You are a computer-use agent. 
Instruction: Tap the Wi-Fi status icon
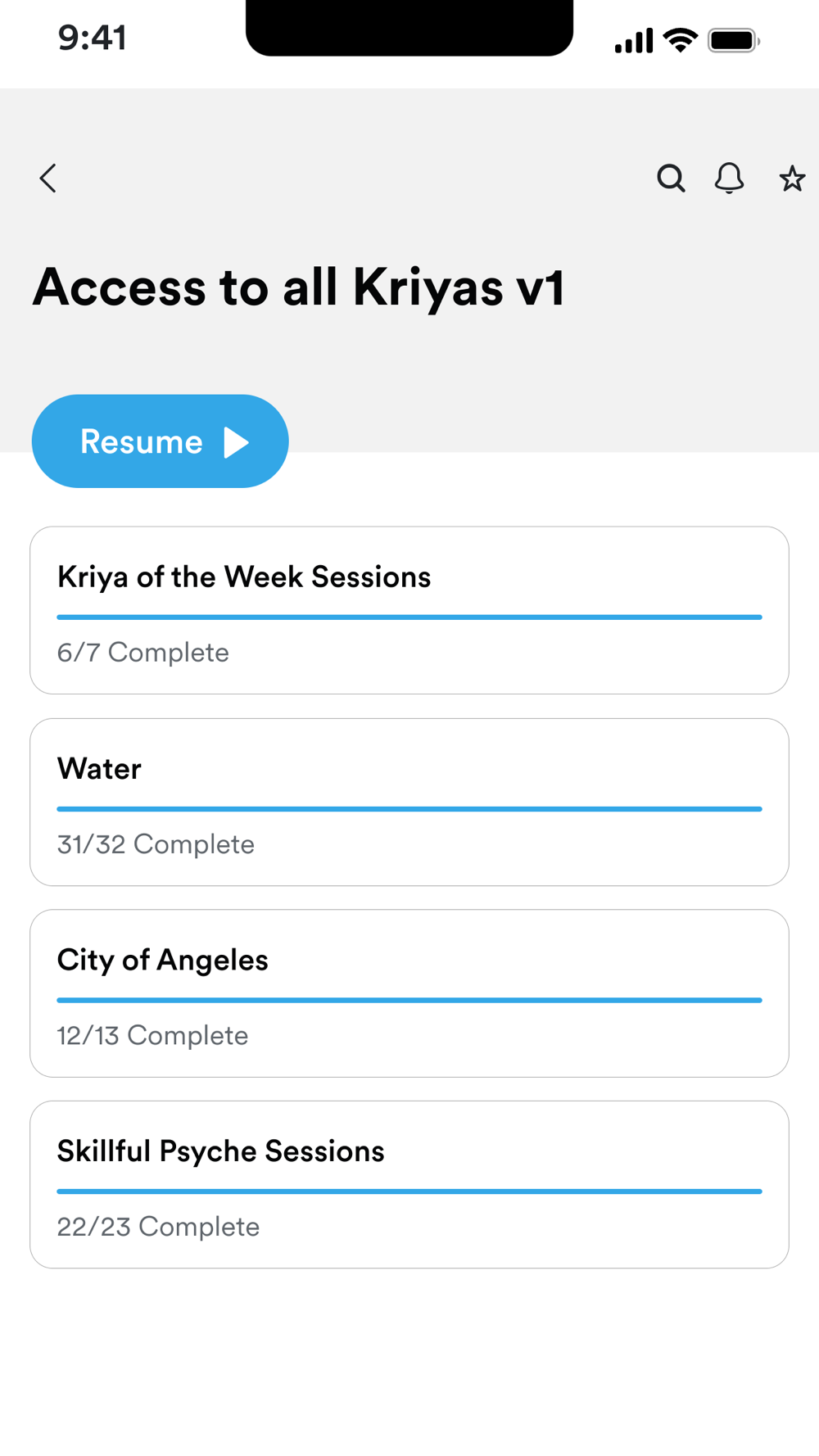(x=680, y=40)
